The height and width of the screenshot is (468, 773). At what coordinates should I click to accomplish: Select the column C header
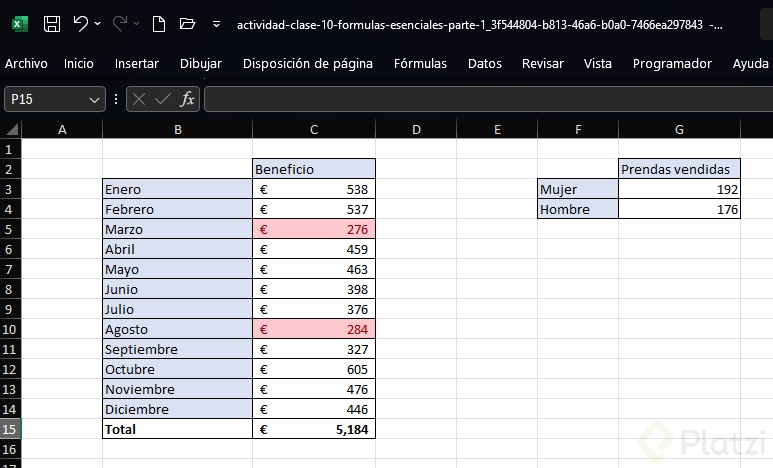click(x=314, y=129)
